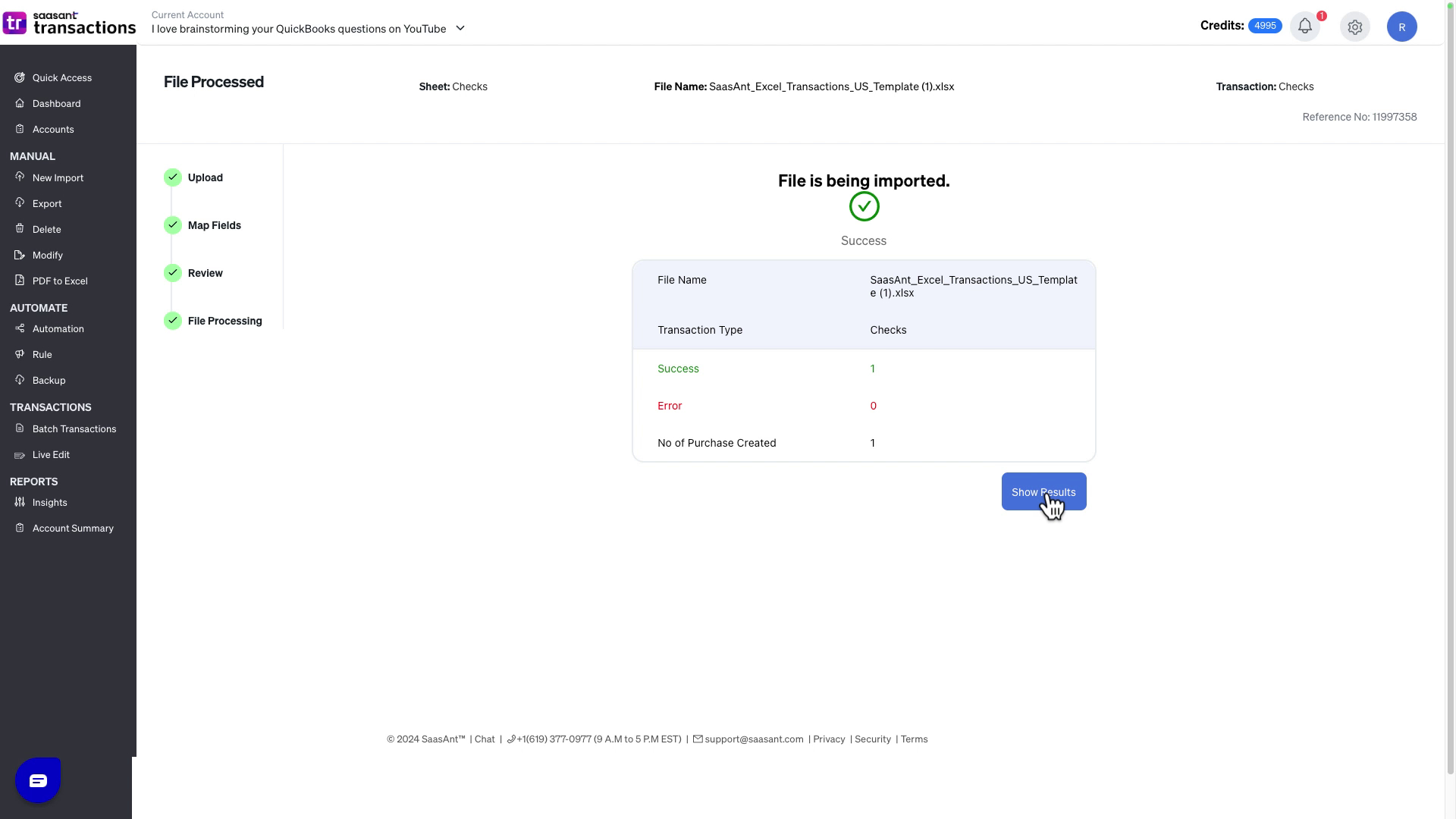Open the user avatar R menu

(1402, 27)
